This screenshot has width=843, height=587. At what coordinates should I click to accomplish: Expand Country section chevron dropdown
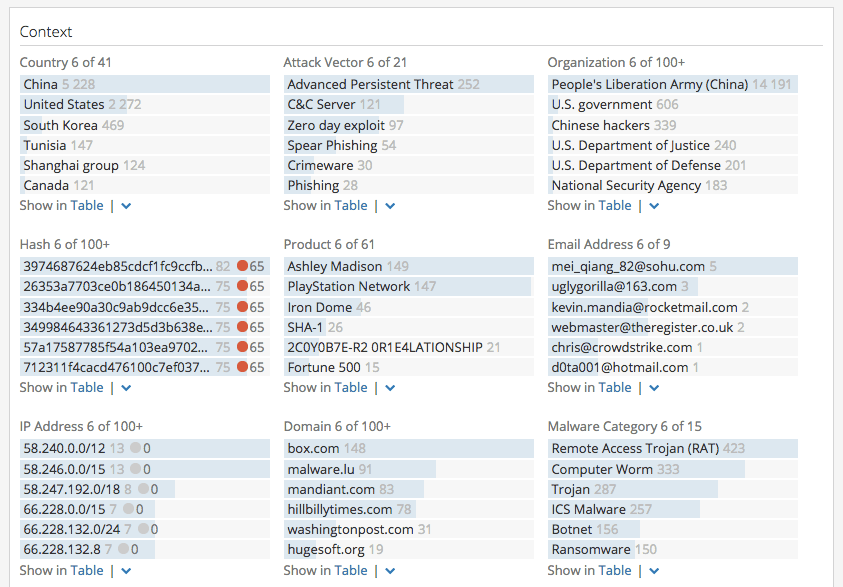[126, 206]
